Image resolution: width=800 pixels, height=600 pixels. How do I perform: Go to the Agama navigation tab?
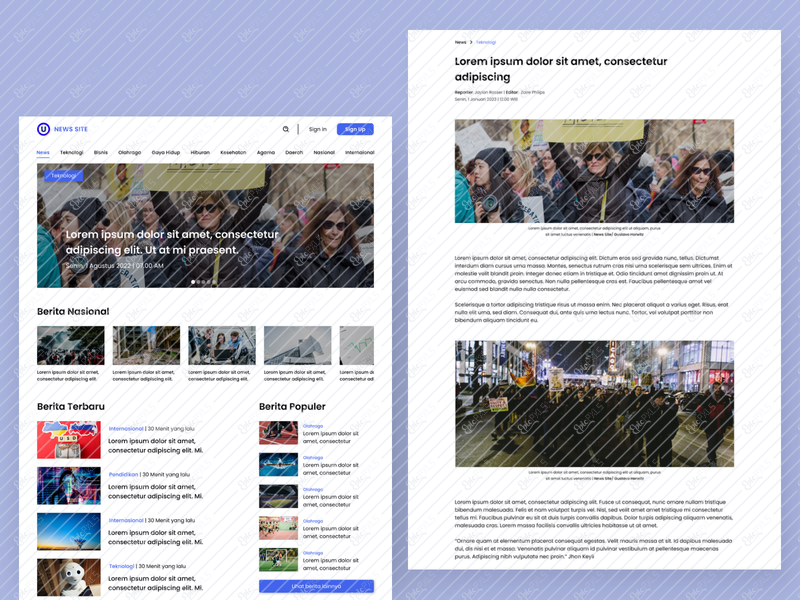point(266,152)
